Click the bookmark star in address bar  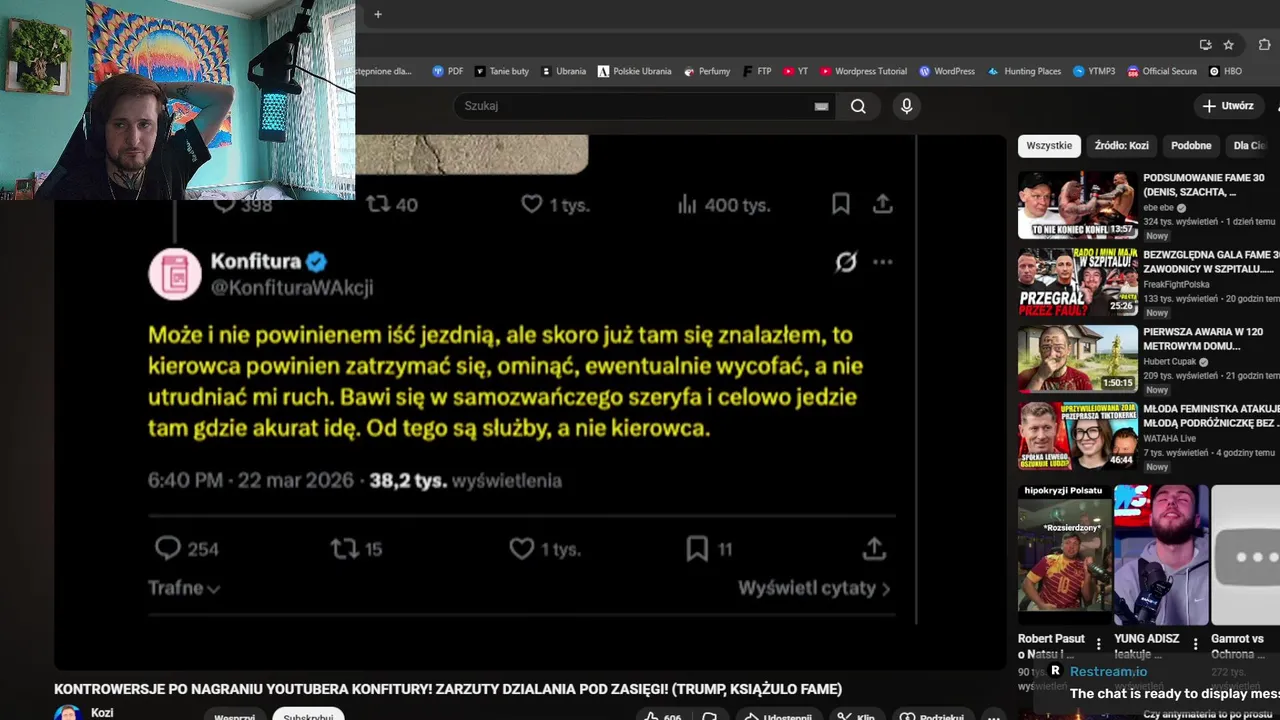coord(1229,45)
